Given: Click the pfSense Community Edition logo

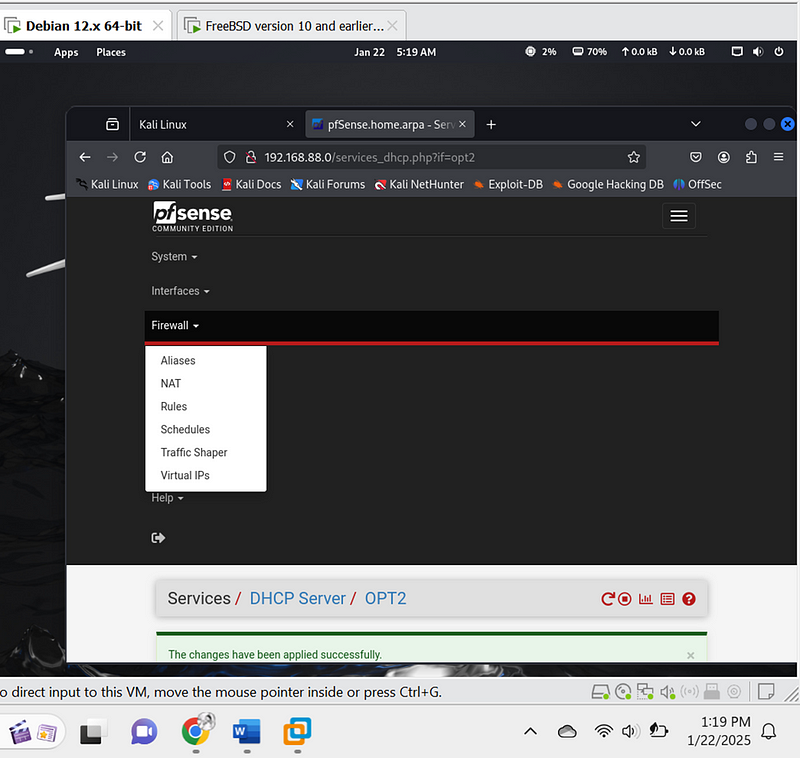Looking at the screenshot, I should click(x=192, y=217).
